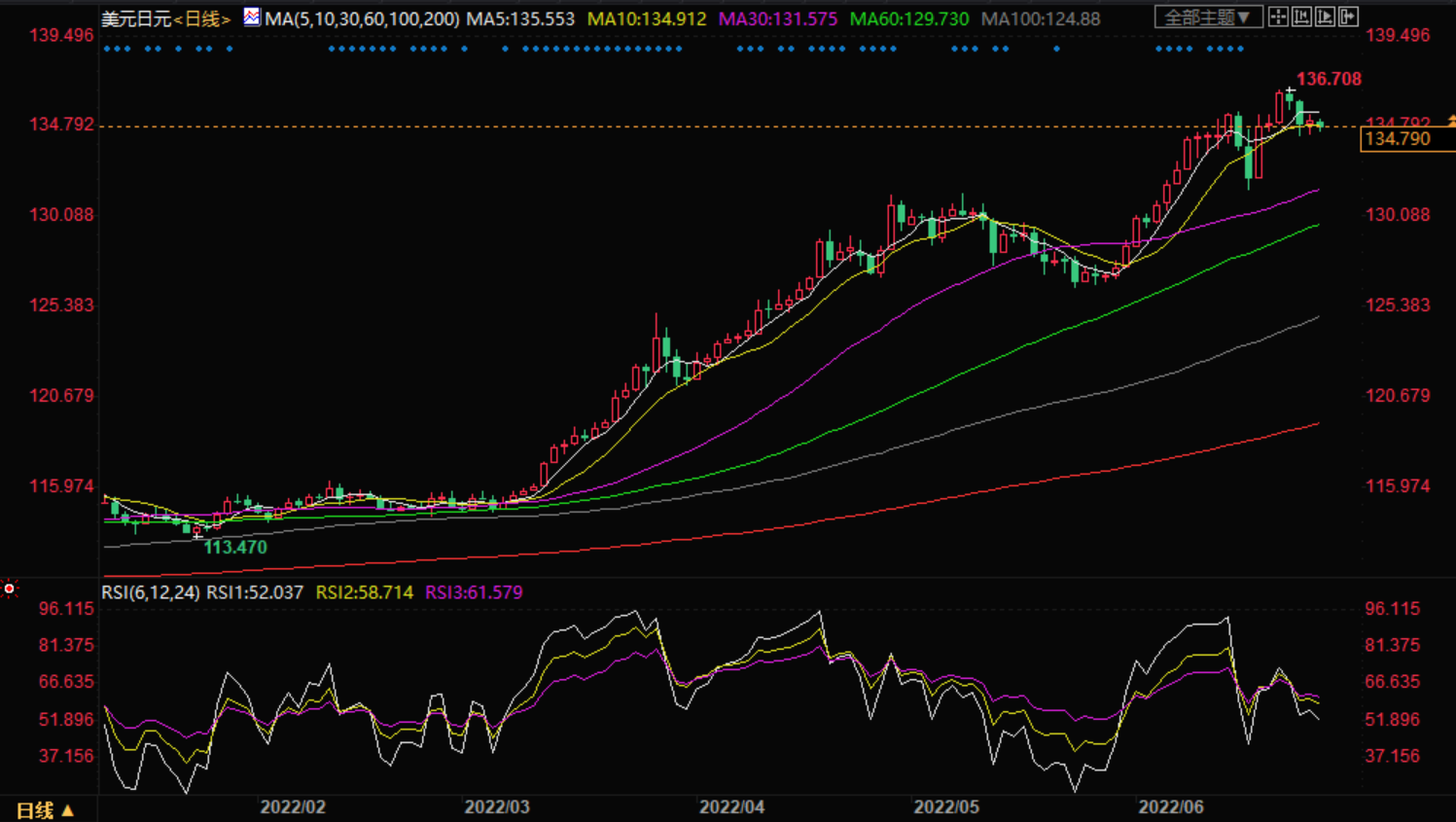Click the MA(5,10,30,60,100,200) indicator label
The width and height of the screenshot is (1456, 822).
pos(362,18)
